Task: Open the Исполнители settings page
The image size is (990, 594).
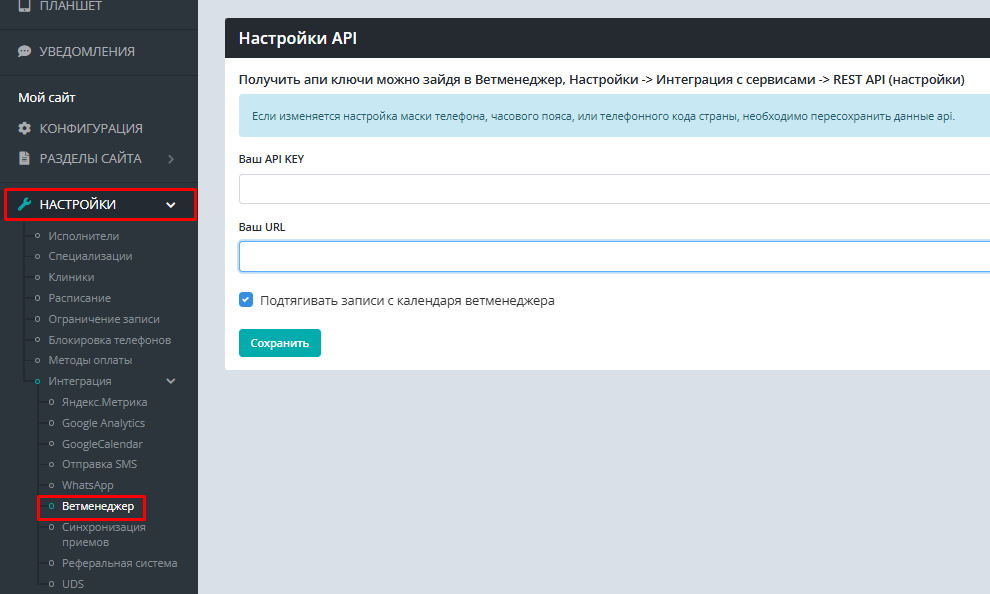Action: pyautogui.click(x=83, y=236)
